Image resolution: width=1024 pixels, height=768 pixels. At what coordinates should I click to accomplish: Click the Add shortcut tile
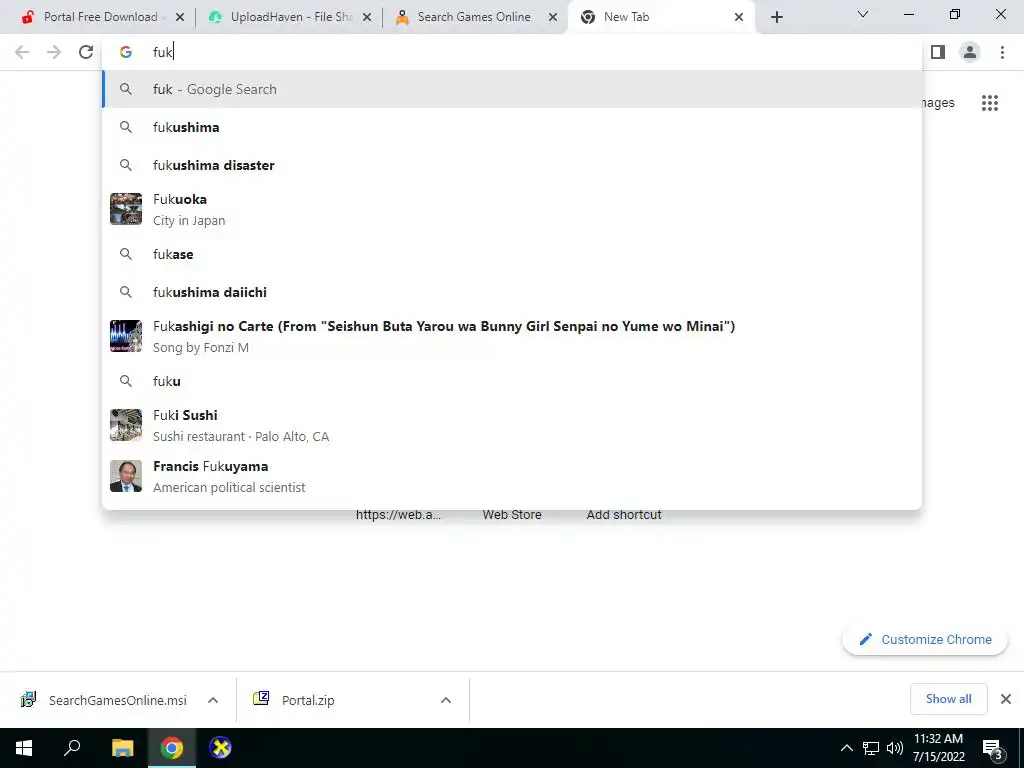(x=624, y=515)
